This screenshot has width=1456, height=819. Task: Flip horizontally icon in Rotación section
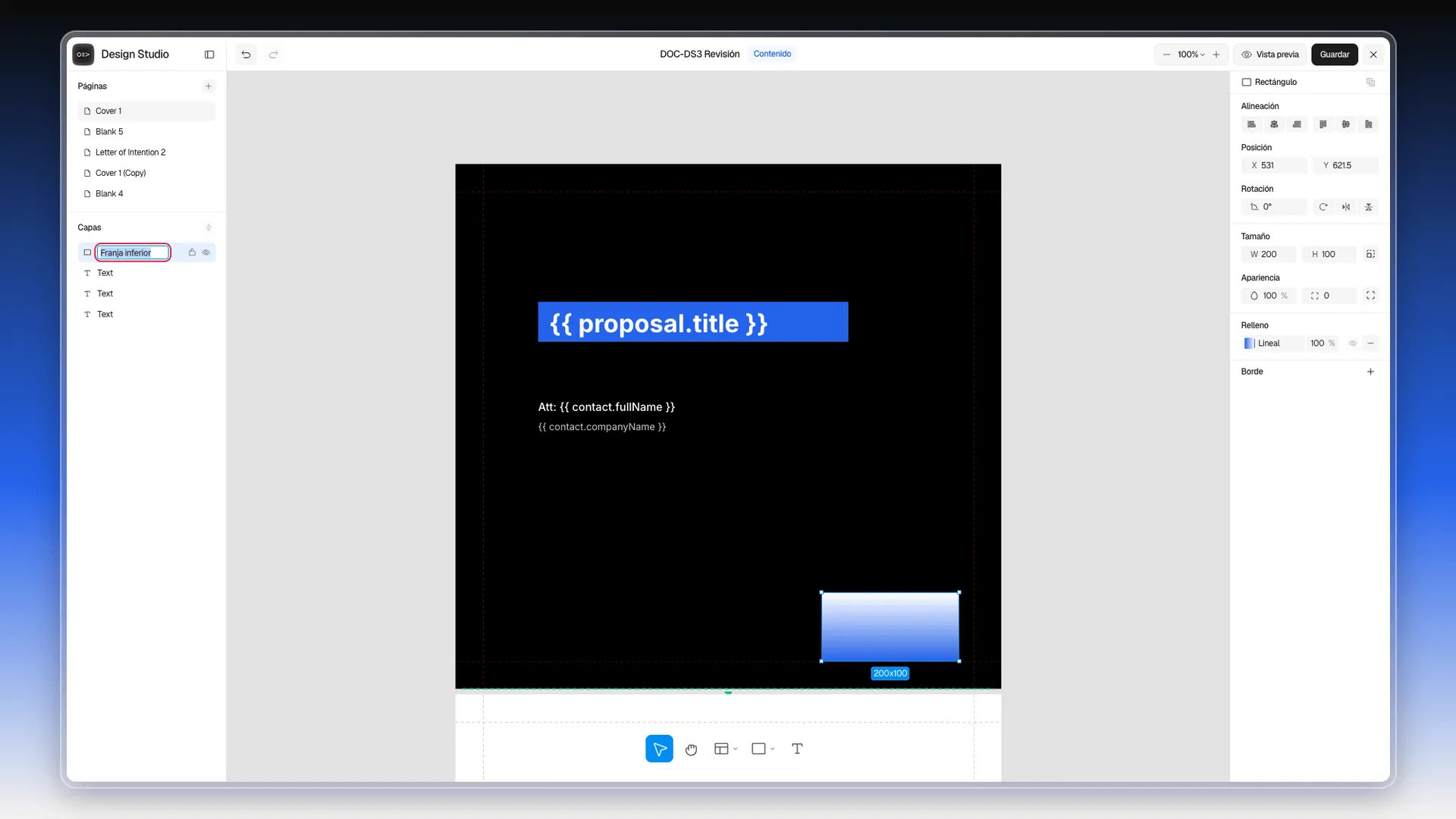pyautogui.click(x=1346, y=207)
